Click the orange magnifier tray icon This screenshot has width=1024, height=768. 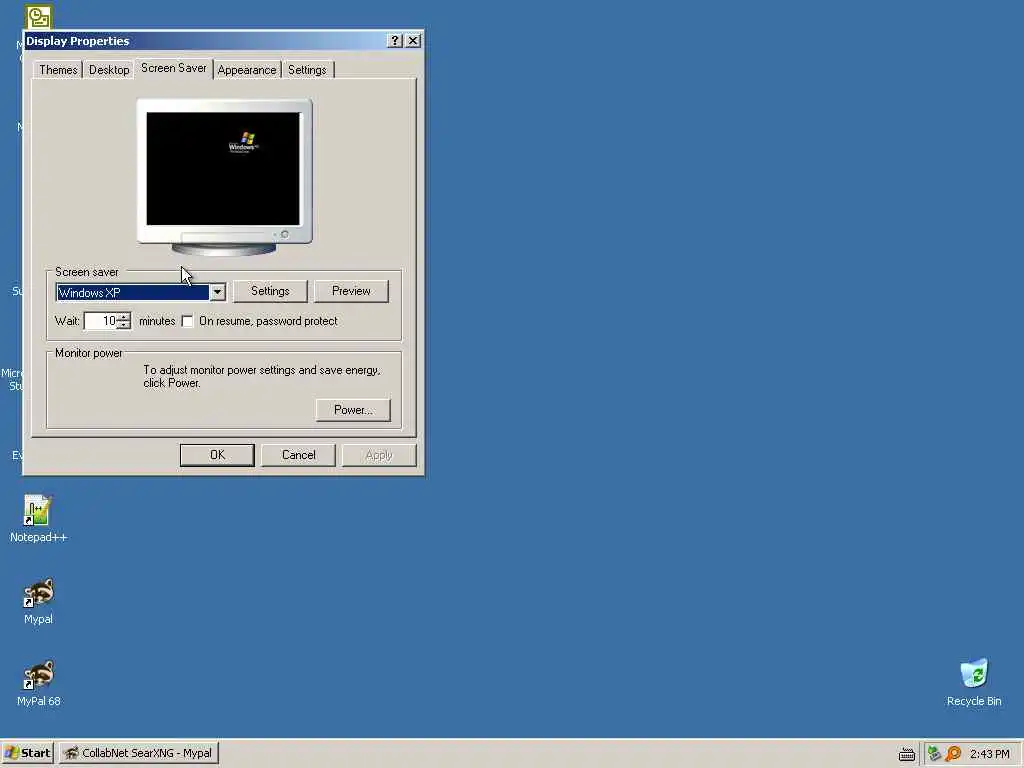pyautogui.click(x=953, y=754)
